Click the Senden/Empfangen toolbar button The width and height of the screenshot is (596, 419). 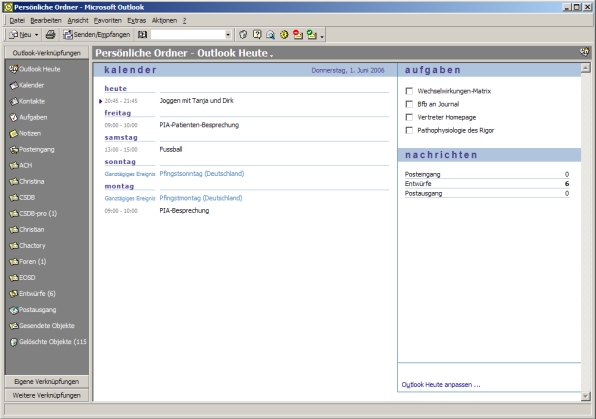click(97, 35)
